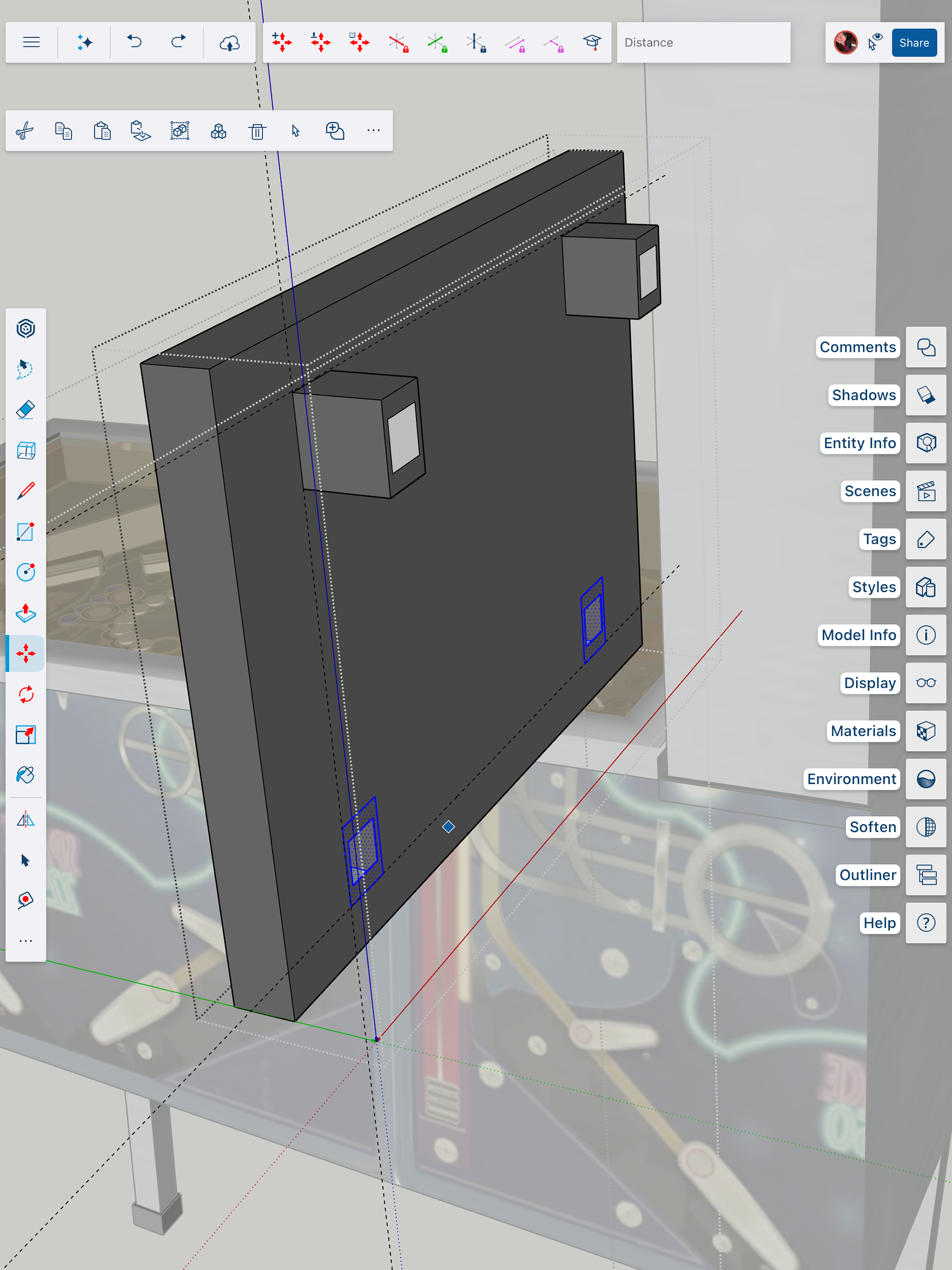Expand more tools at left toolbar bottom
This screenshot has width=952, height=1270.
25,941
